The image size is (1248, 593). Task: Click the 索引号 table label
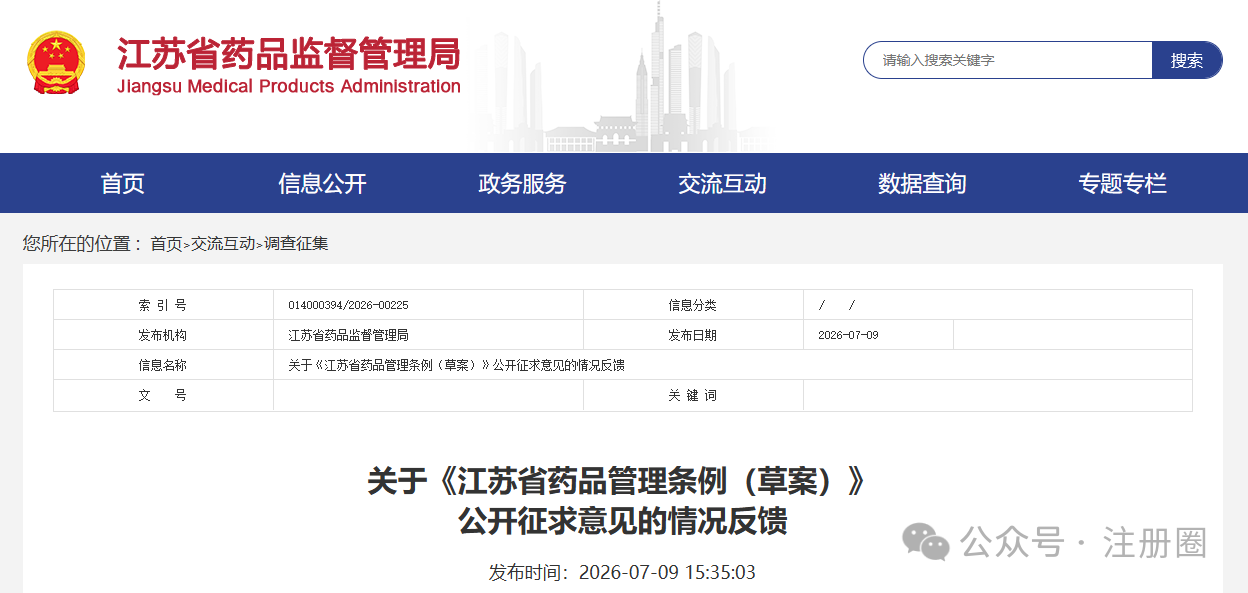click(x=162, y=305)
